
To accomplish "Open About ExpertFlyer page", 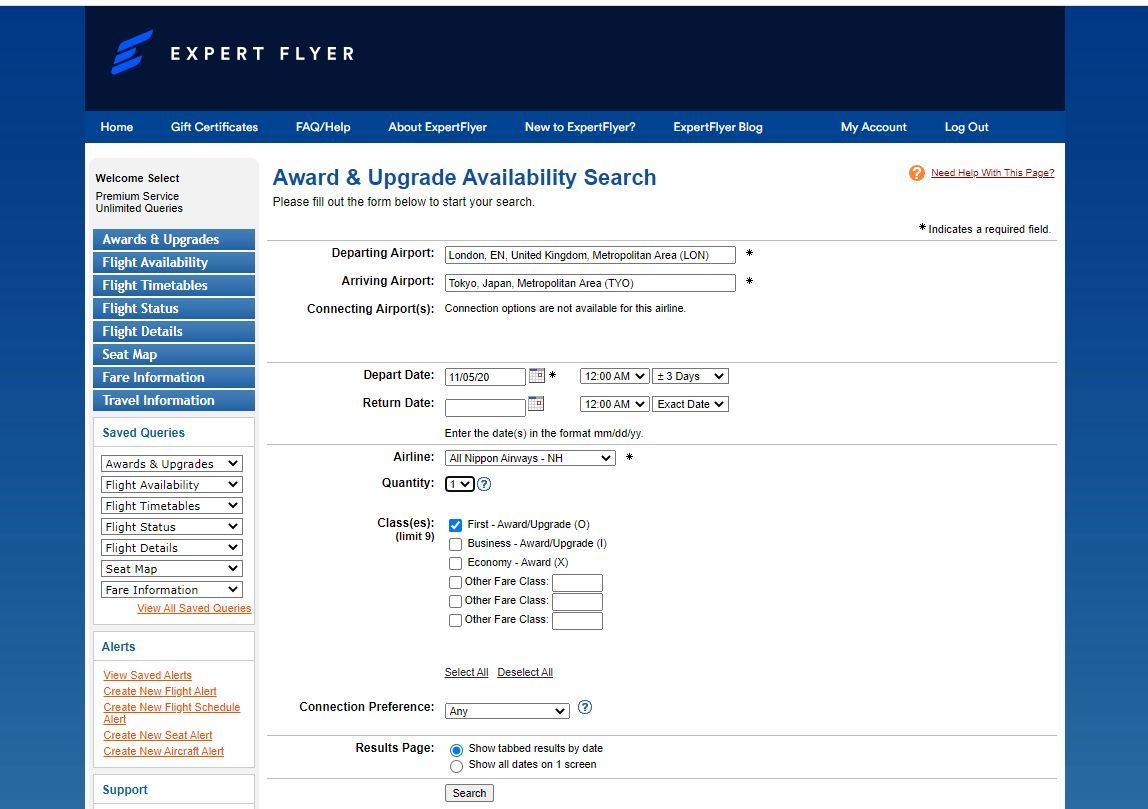I will (x=437, y=127).
